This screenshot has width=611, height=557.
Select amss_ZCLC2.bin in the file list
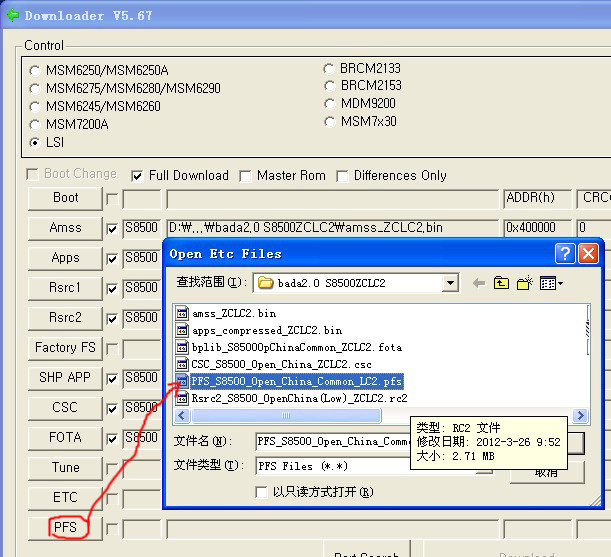(x=234, y=313)
